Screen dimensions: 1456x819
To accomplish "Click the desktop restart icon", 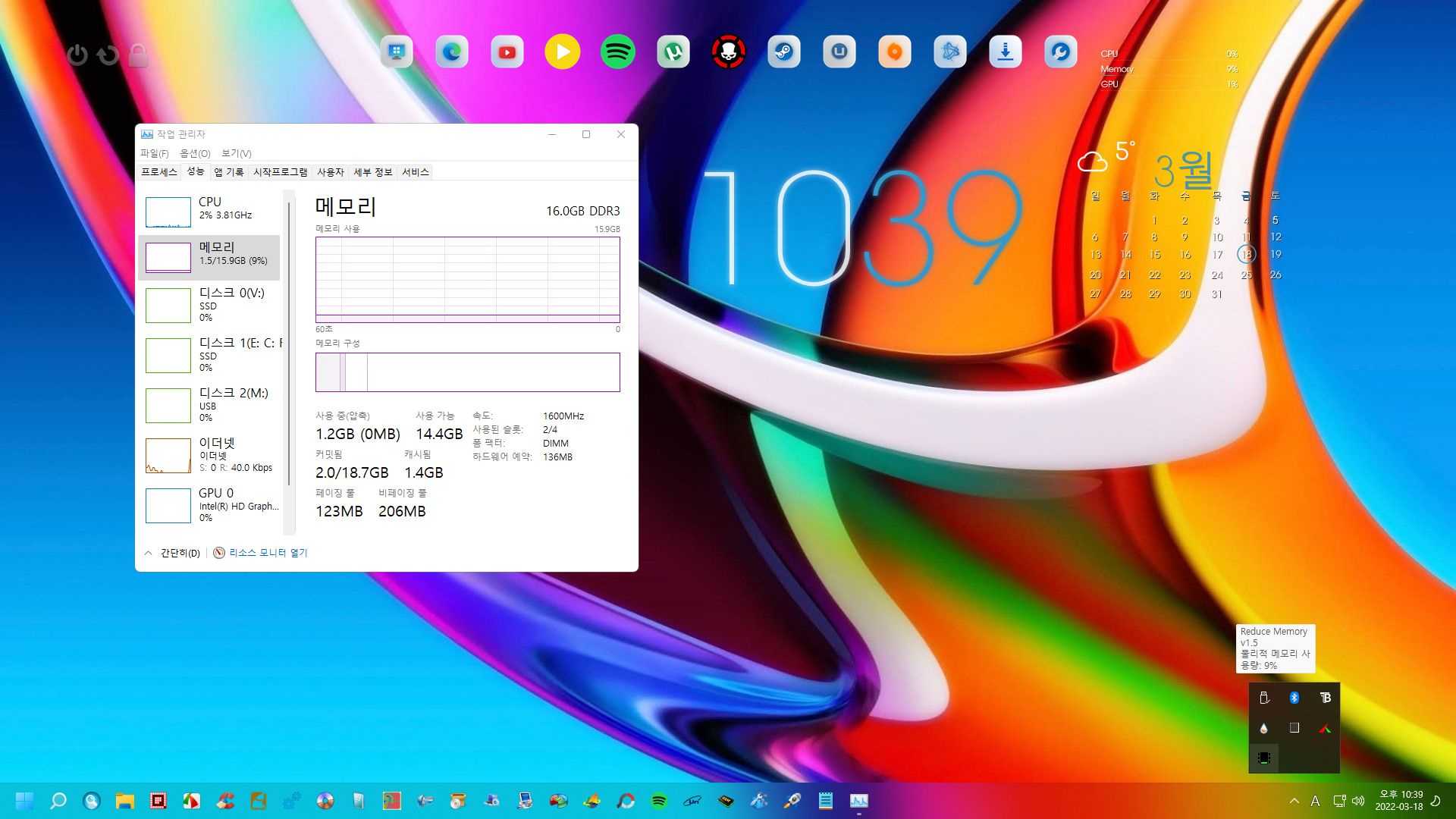I will point(108,55).
